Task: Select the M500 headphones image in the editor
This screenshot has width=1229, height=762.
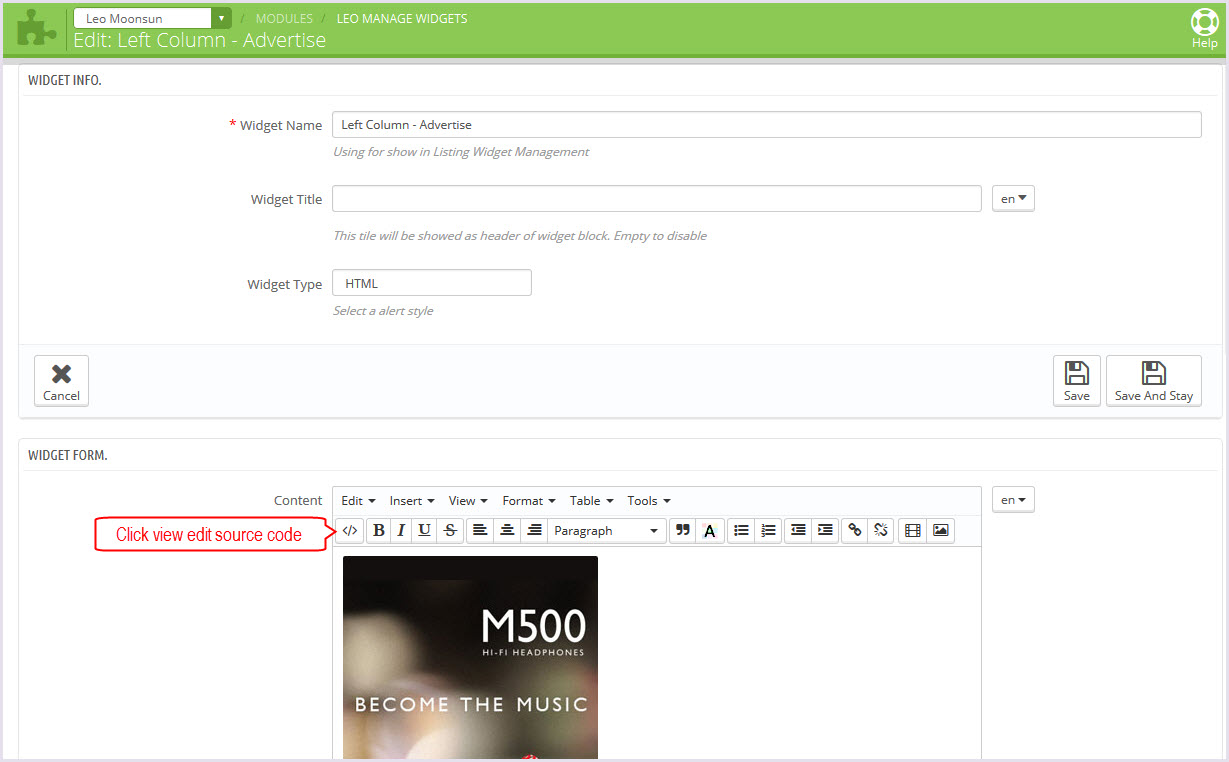Action: 470,657
